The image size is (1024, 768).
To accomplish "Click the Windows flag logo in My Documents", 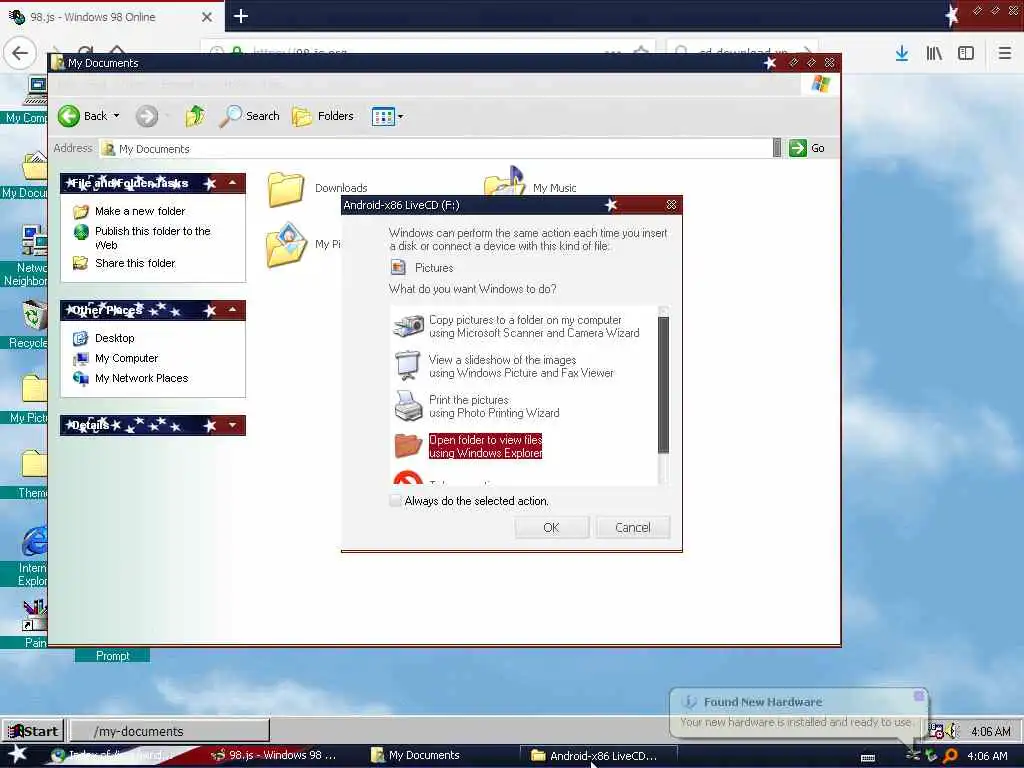I will click(x=820, y=84).
